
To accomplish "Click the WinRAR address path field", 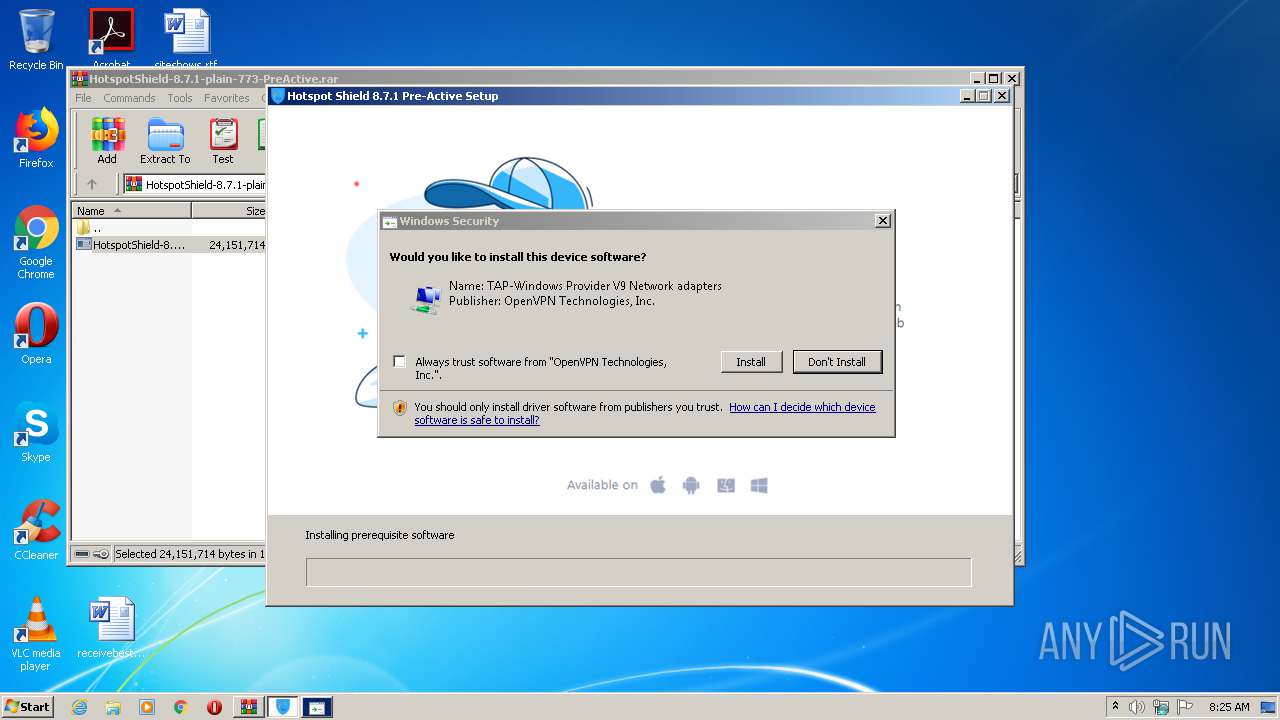I will (x=195, y=184).
